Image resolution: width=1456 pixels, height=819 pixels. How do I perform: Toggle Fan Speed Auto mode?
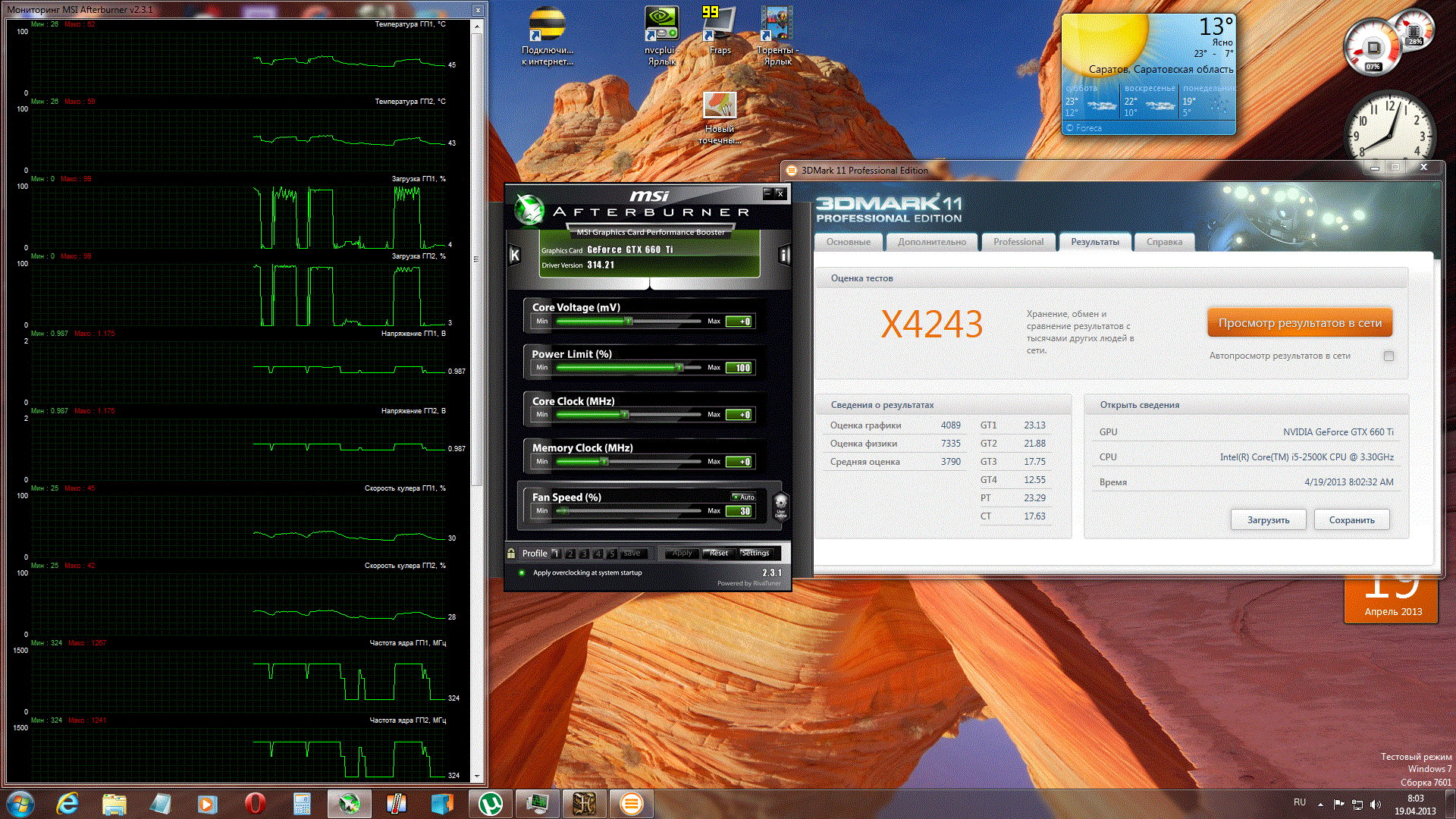pyautogui.click(x=743, y=497)
